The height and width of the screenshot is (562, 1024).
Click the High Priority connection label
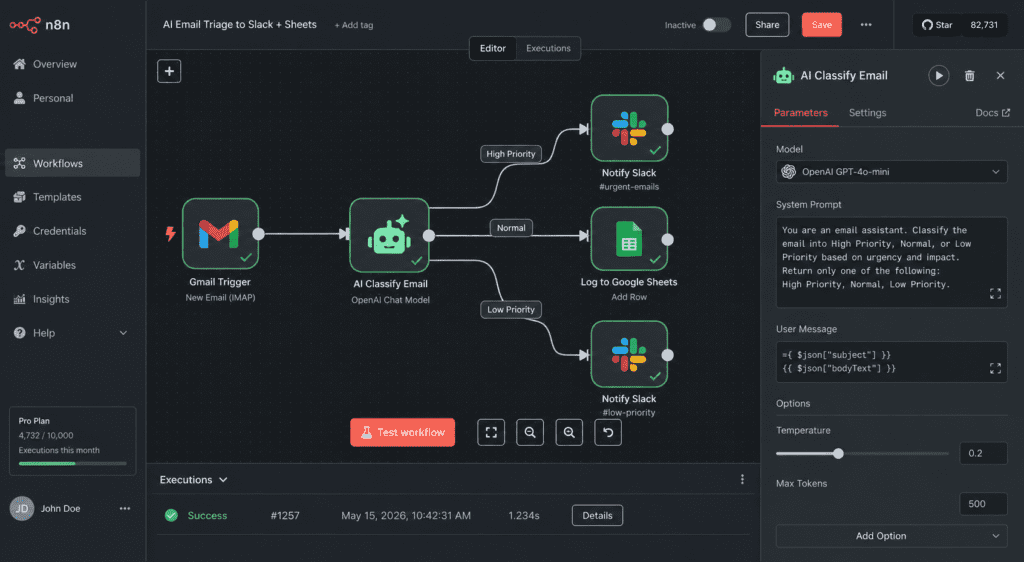511,154
